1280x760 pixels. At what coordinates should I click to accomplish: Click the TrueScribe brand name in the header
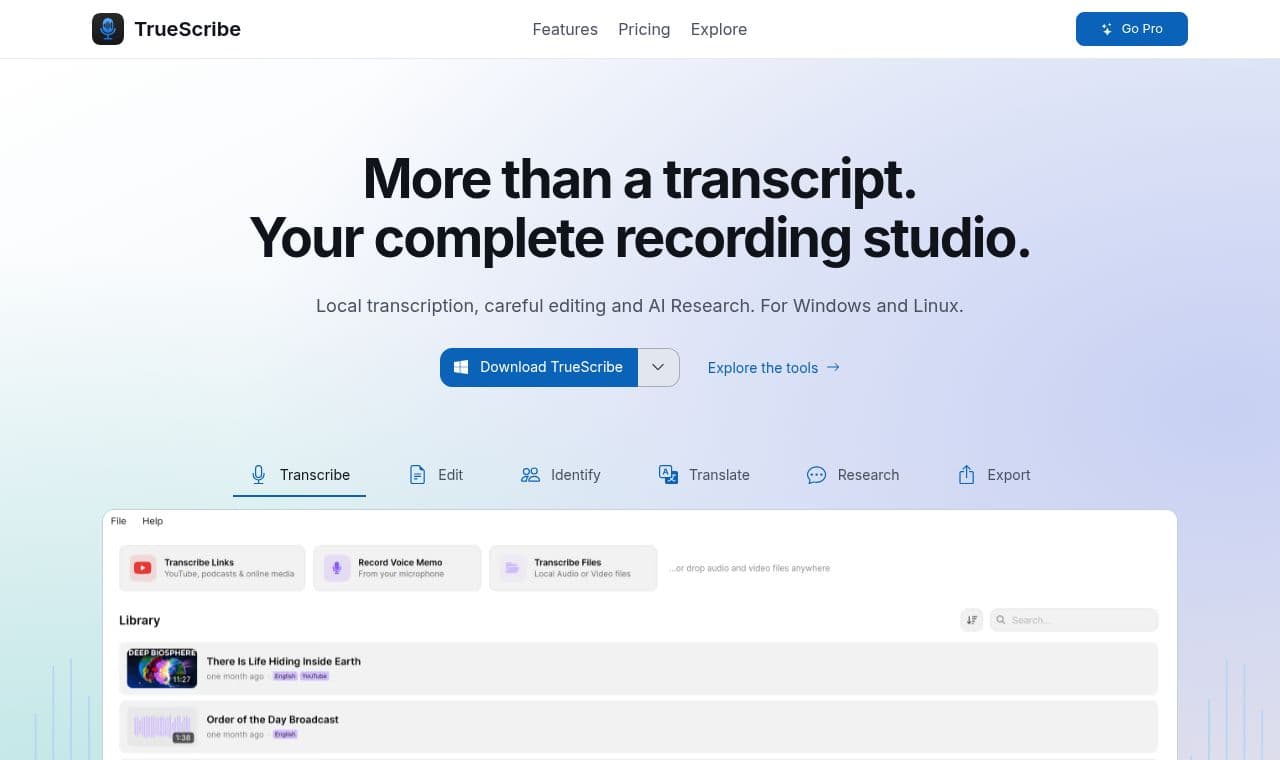[187, 29]
